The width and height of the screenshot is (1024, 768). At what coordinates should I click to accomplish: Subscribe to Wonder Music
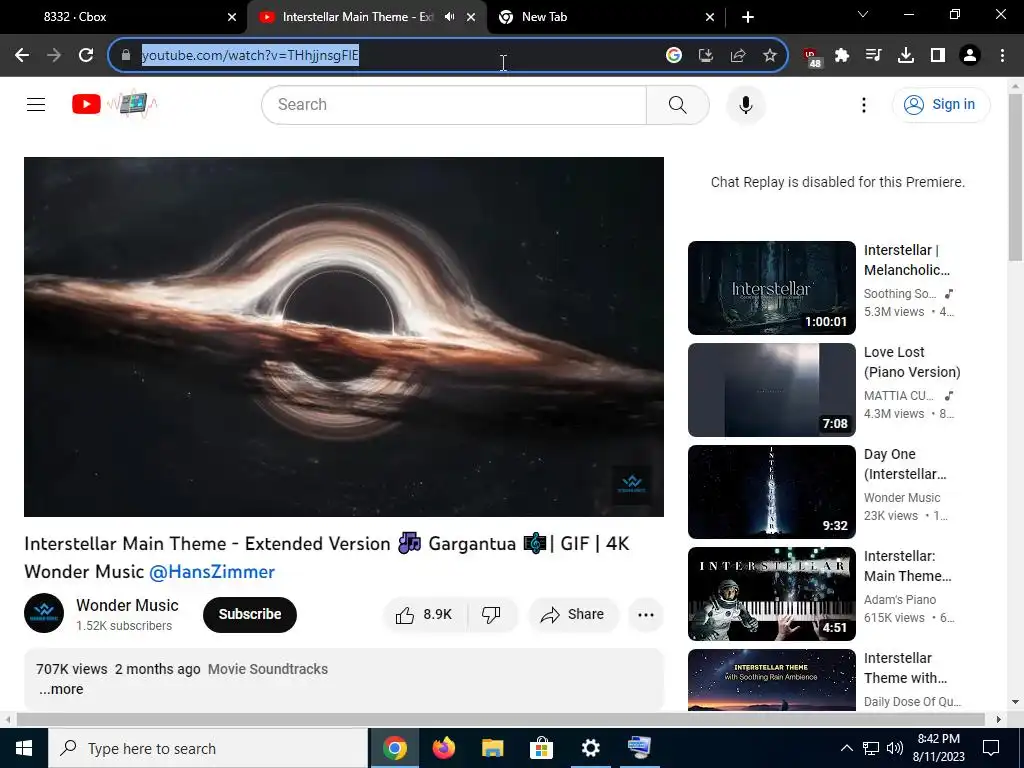(x=249, y=615)
